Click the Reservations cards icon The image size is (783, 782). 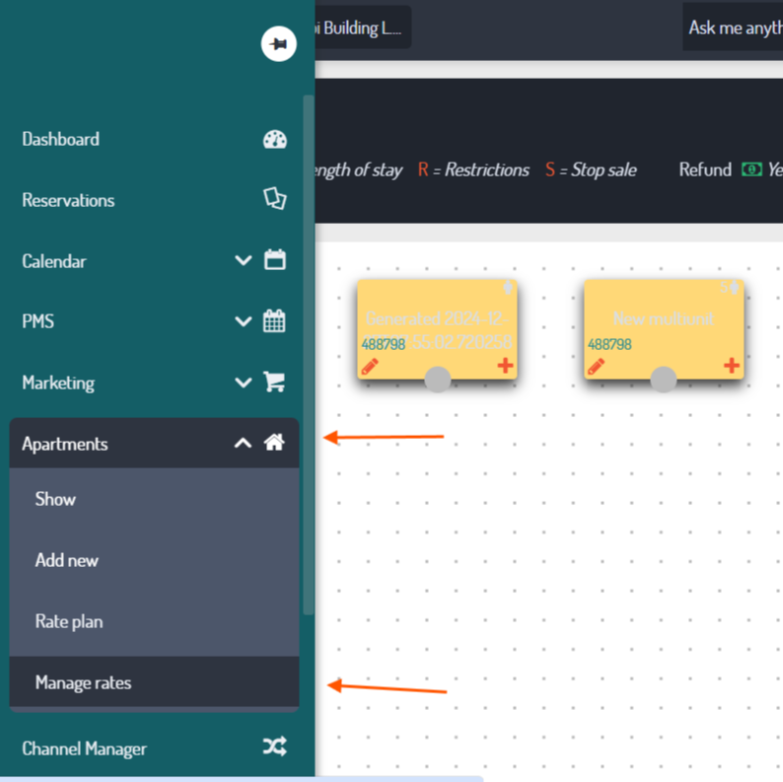[275, 198]
